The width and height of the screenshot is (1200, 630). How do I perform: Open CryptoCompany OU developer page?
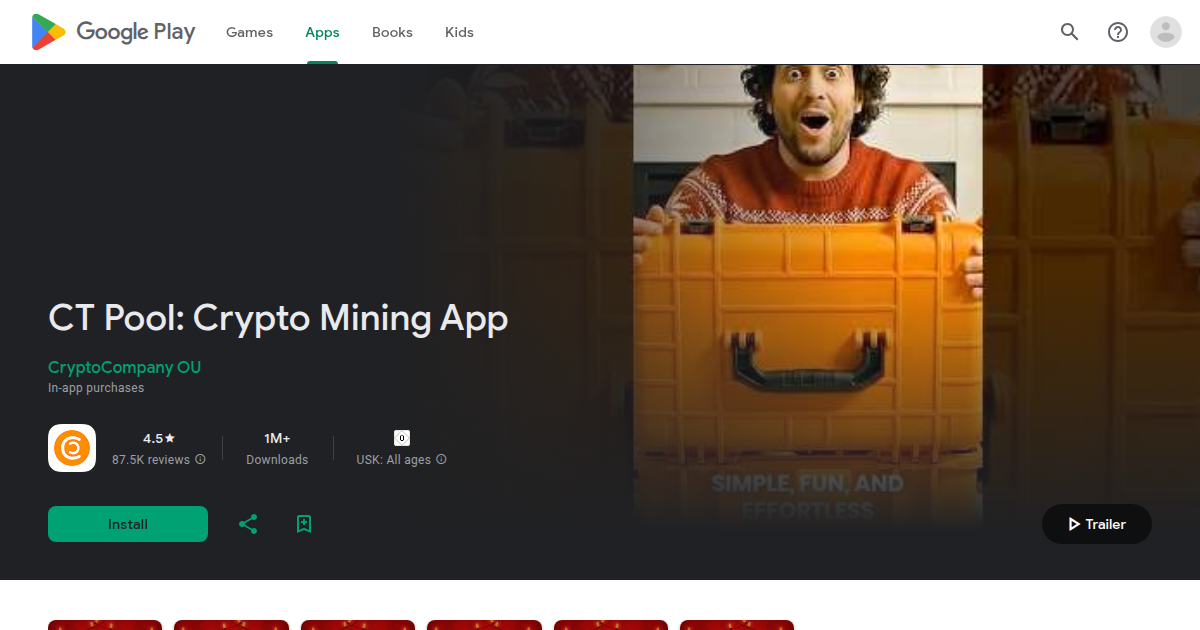[x=124, y=367]
